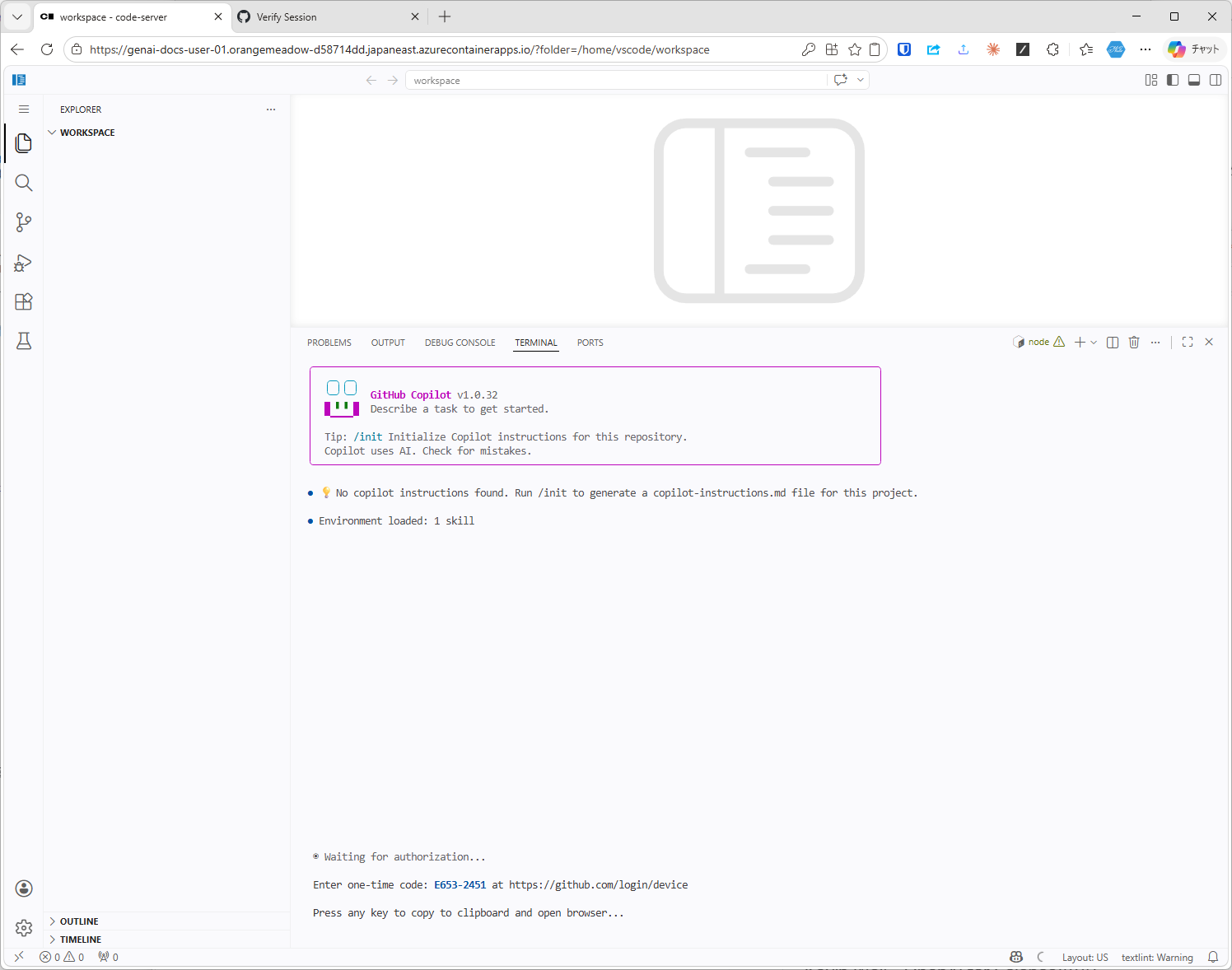Switch to the DEBUG CONSOLE tab
The height and width of the screenshot is (970, 1232).
click(x=460, y=343)
